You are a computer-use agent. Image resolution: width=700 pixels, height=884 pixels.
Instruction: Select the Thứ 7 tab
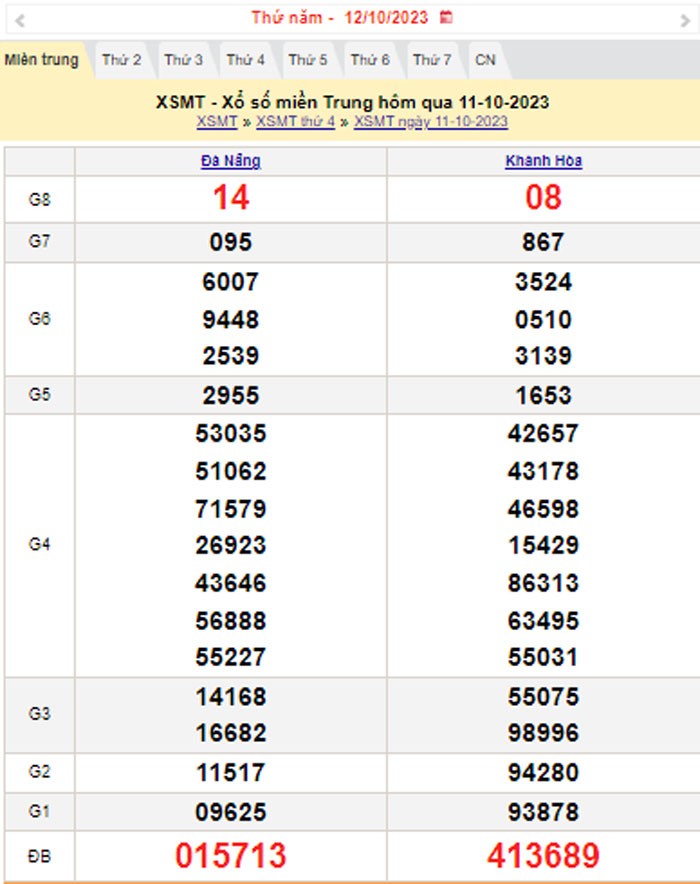[x=432, y=60]
